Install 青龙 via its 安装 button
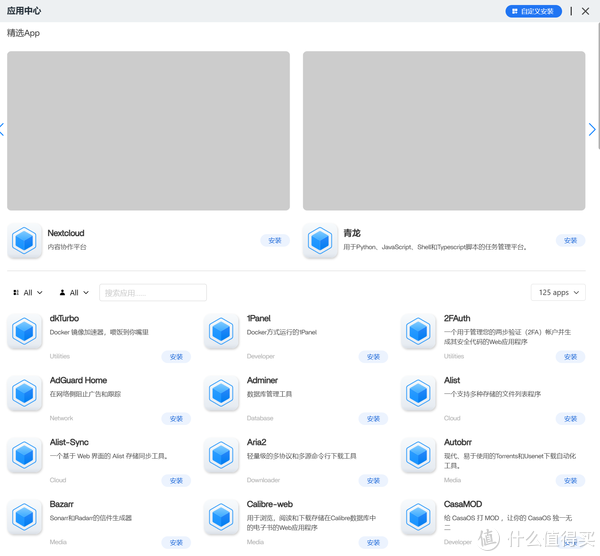 (x=571, y=241)
